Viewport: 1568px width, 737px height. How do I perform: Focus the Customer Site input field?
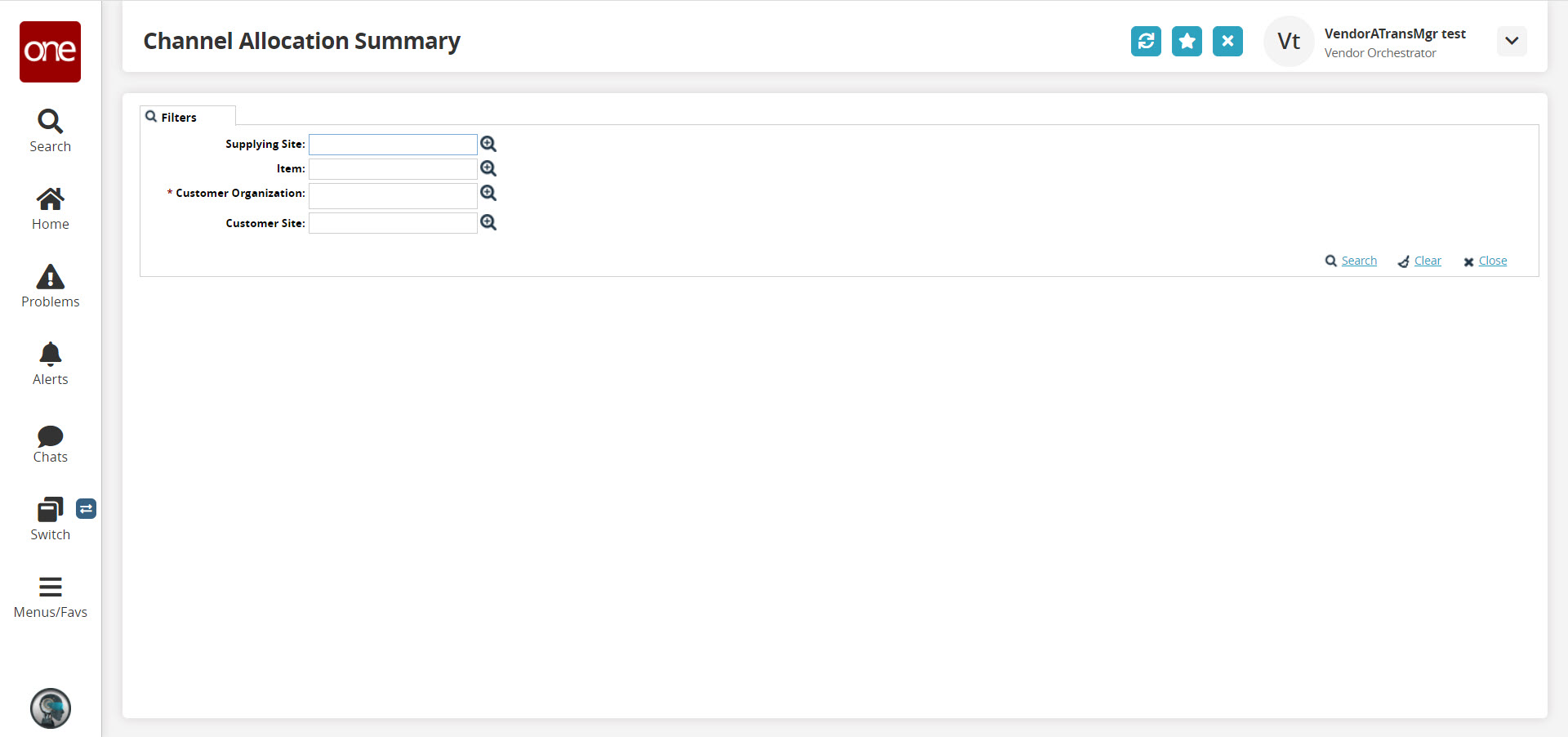(x=393, y=223)
